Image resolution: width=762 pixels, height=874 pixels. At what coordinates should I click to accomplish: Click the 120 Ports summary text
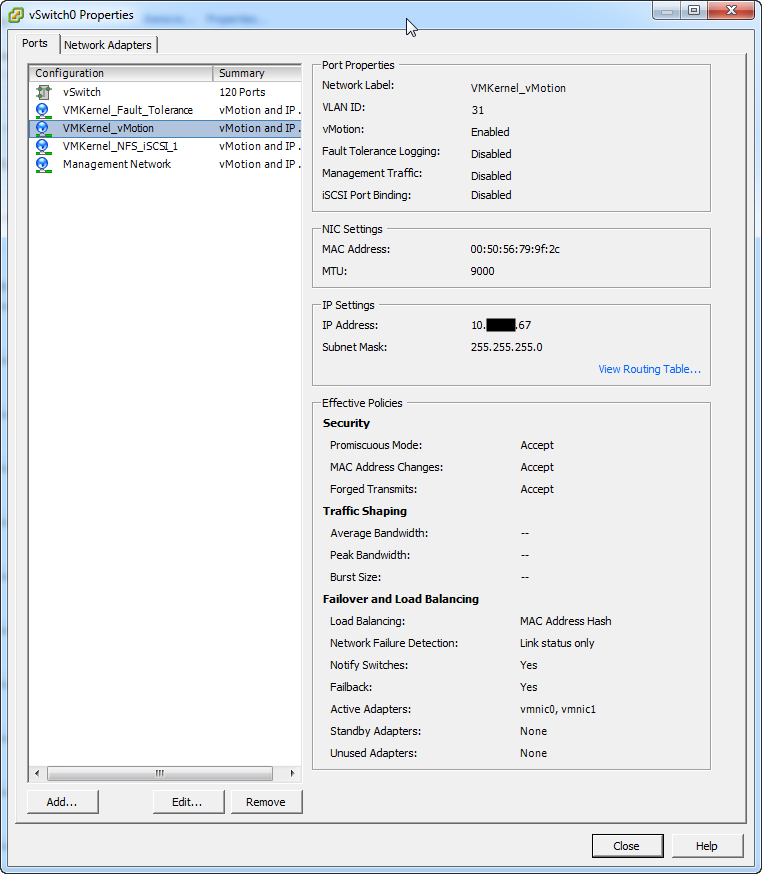pos(242,92)
